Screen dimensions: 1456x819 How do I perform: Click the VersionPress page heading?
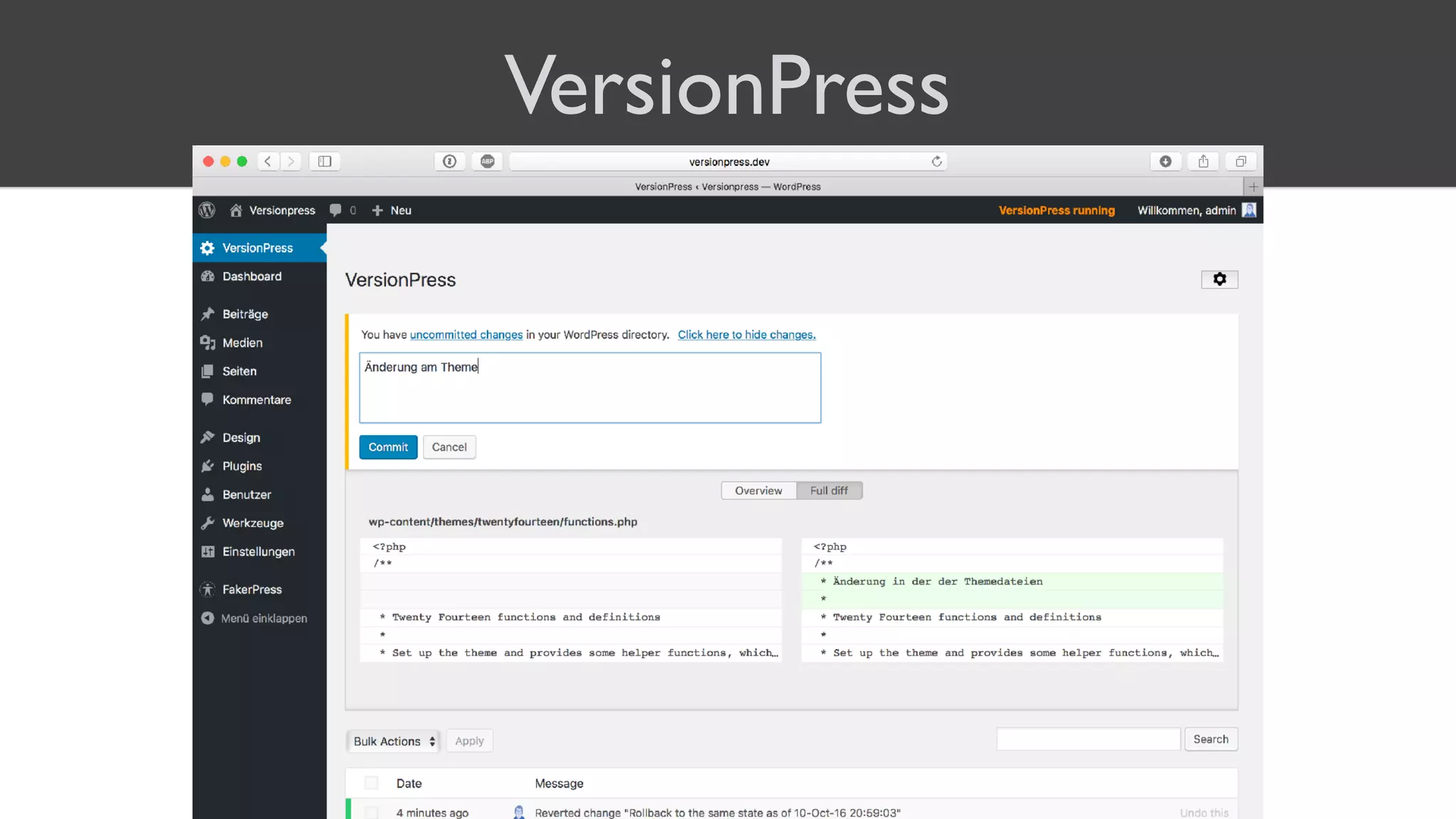400,280
